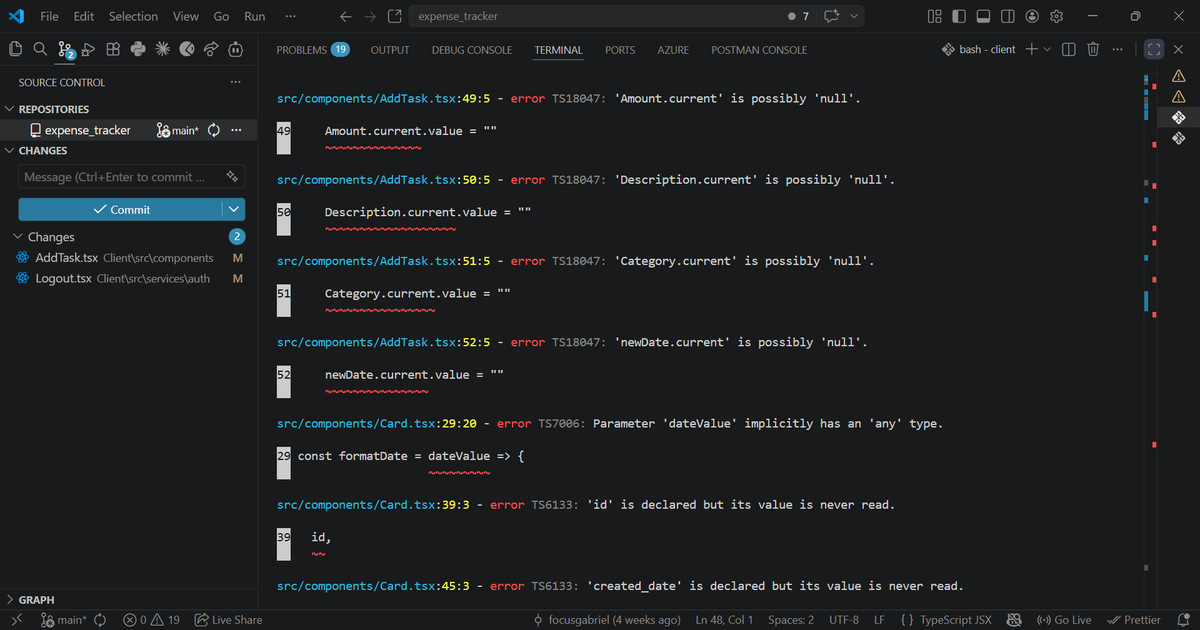Click Go Live in status bar
Viewport: 1200px width, 630px height.
click(x=1064, y=620)
